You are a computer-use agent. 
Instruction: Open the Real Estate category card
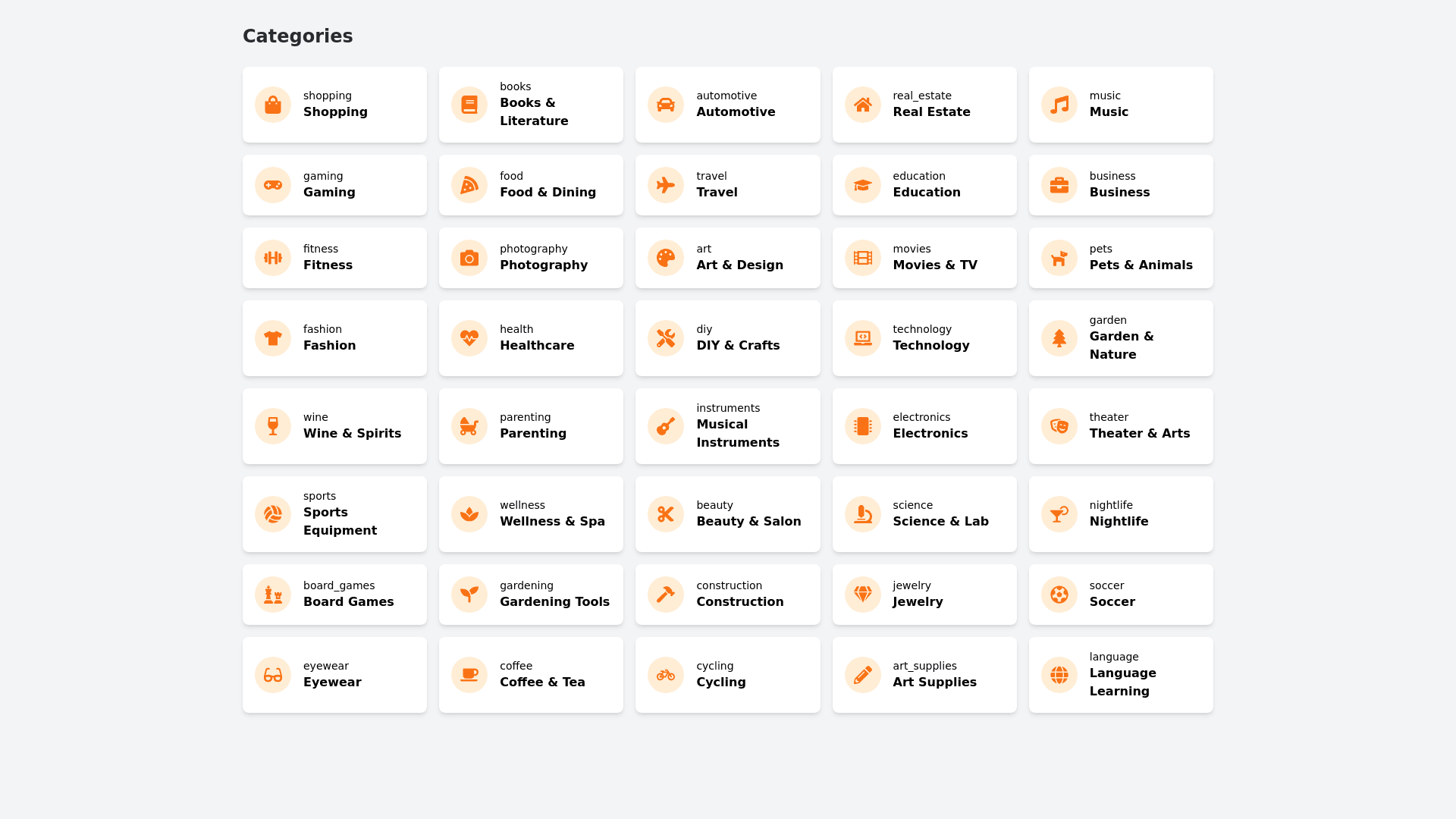(x=924, y=105)
